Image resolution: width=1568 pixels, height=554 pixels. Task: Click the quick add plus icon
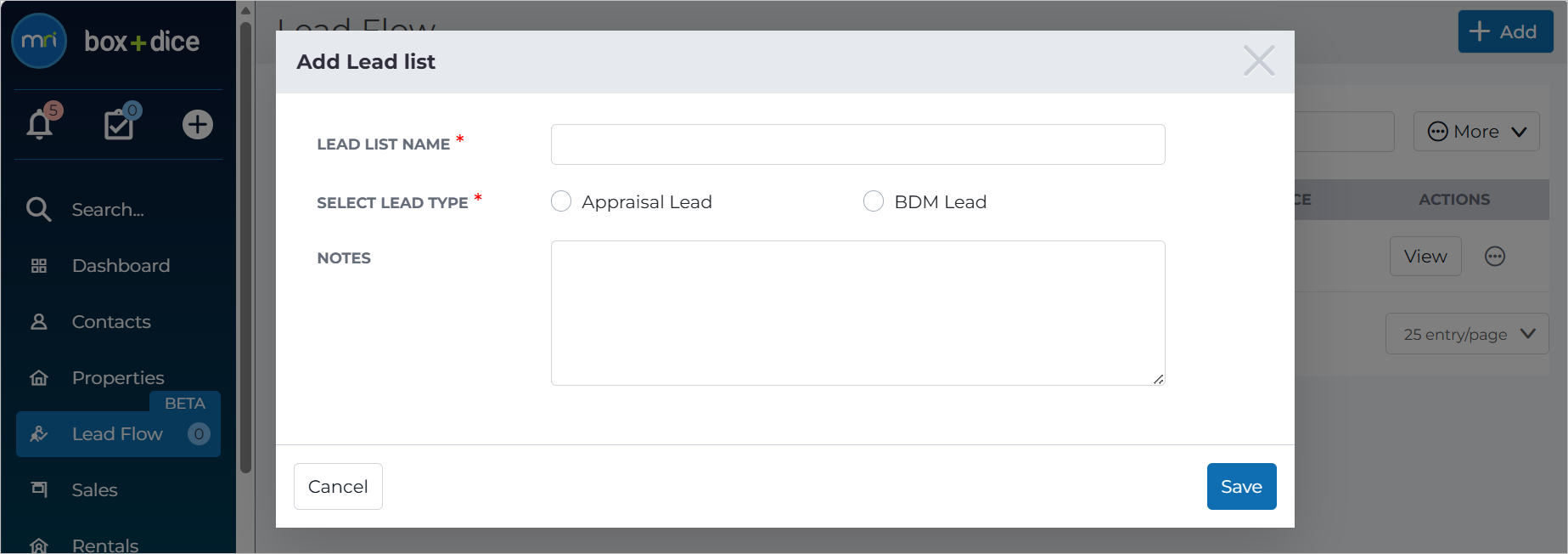(197, 125)
